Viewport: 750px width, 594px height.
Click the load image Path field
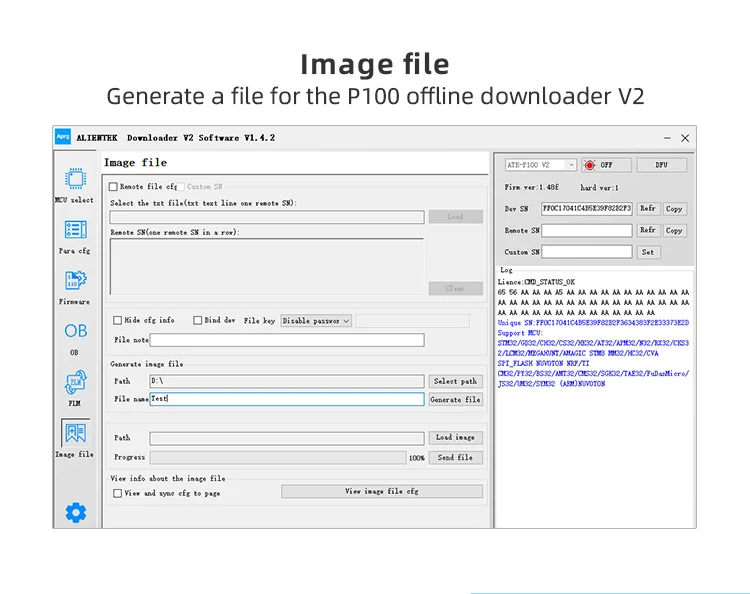(287, 438)
